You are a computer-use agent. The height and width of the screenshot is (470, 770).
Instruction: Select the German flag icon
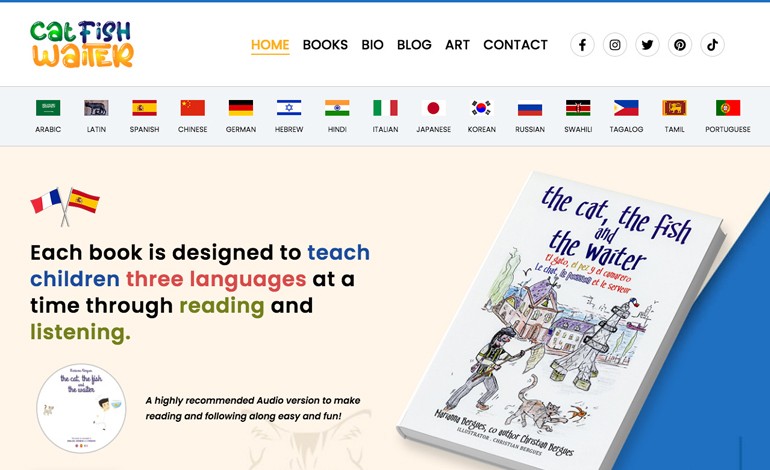click(x=241, y=108)
